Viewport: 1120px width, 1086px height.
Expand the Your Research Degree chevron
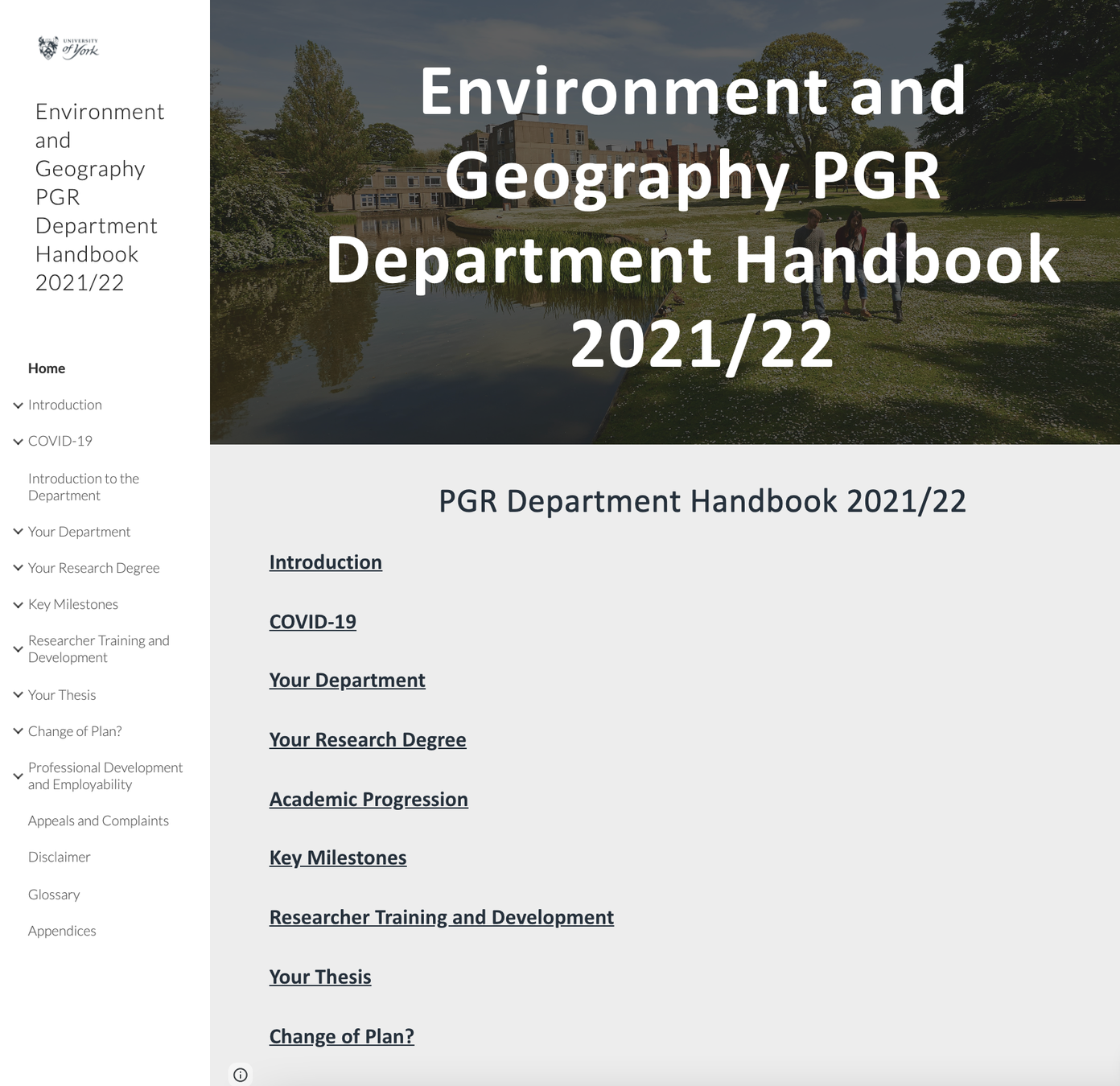tap(18, 568)
